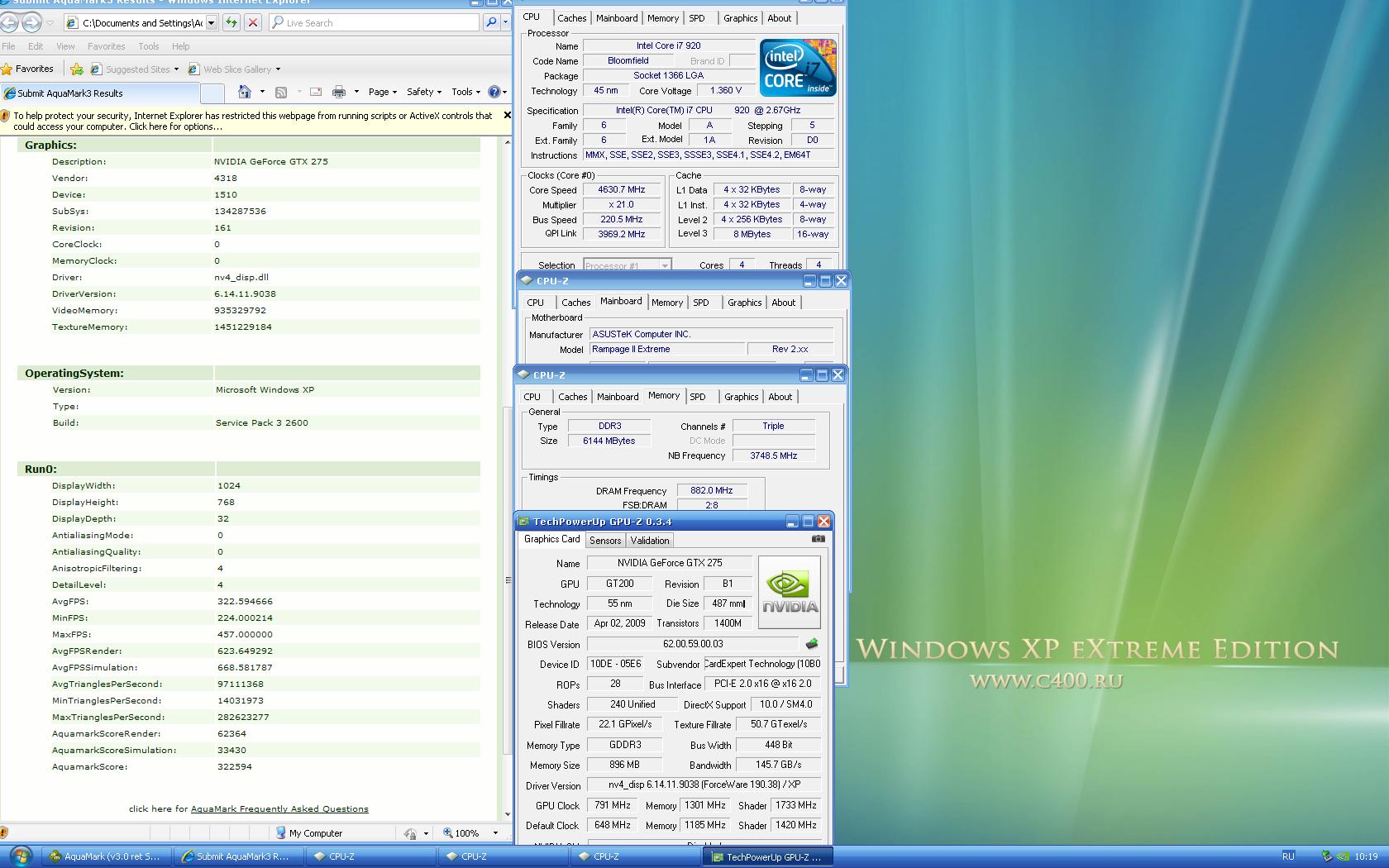Image resolution: width=1389 pixels, height=868 pixels.
Task: Click the Print printer icon
Action: 339,92
